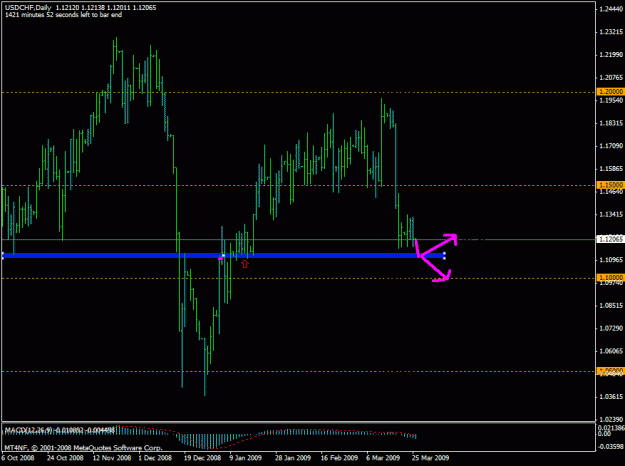Image resolution: width=625 pixels, height=466 pixels.
Task: Click the 1.13415 price axis value
Action: [x=611, y=214]
